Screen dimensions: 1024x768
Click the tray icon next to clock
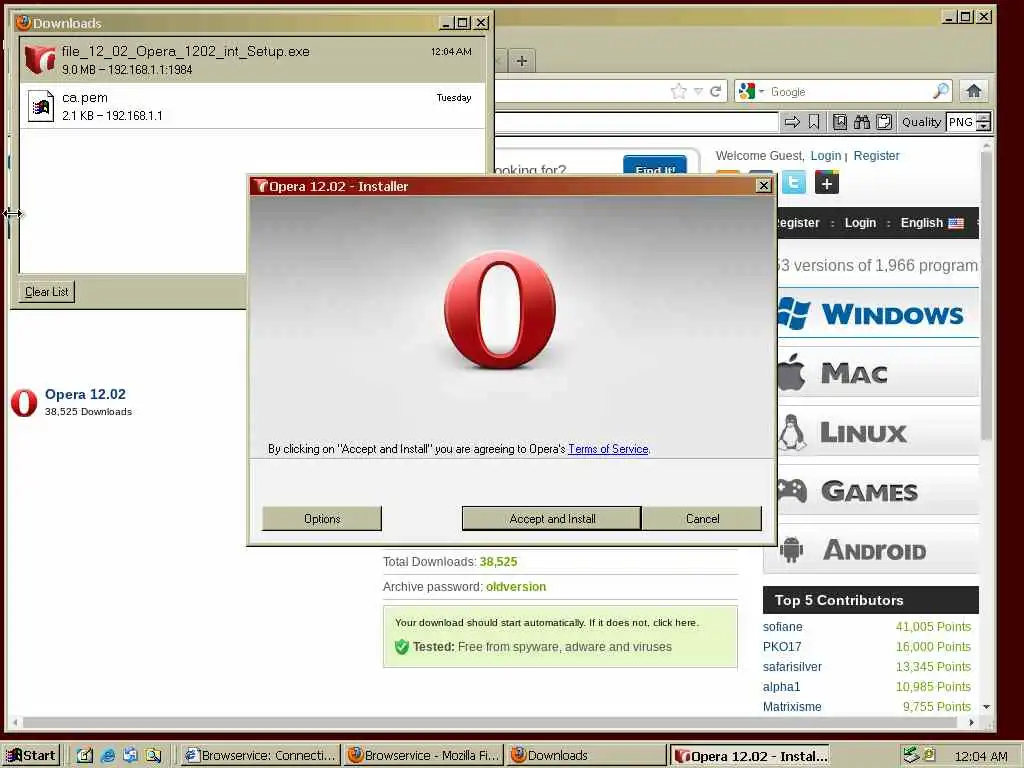[x=929, y=755]
